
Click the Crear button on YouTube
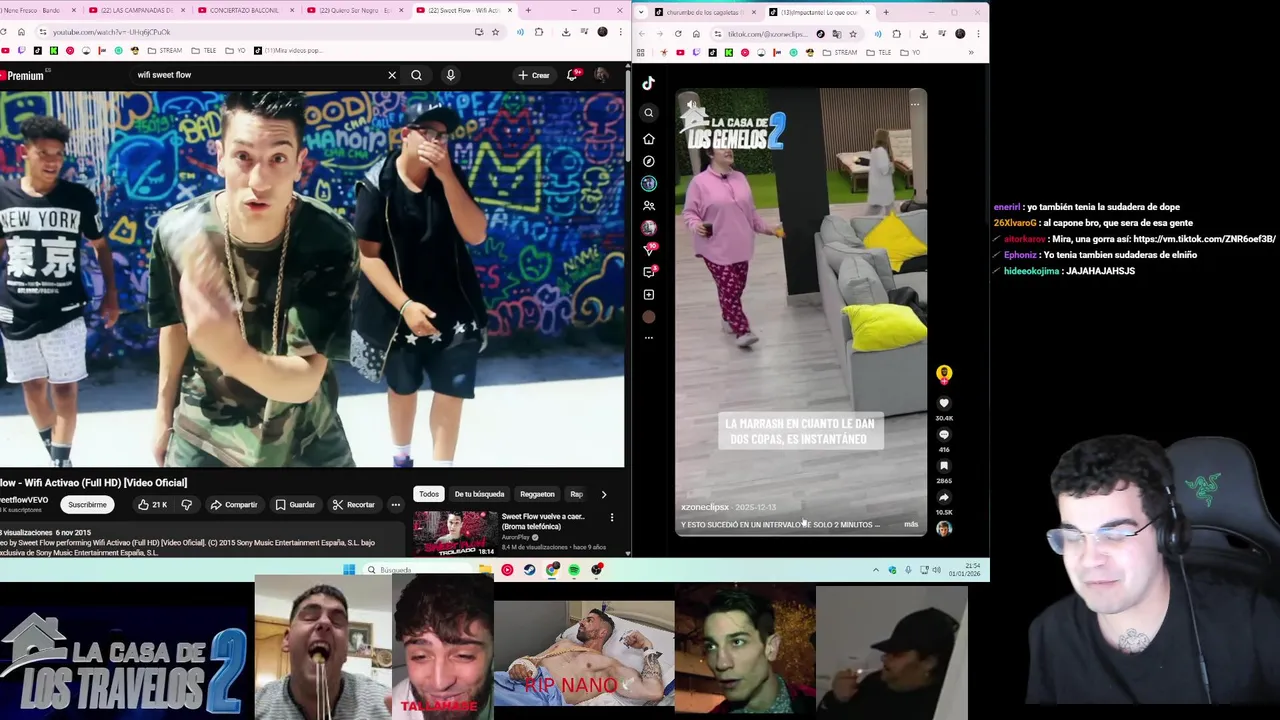[533, 75]
